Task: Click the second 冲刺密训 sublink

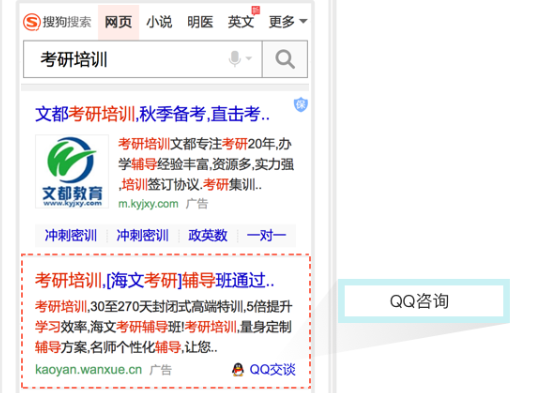Action: 142,235
